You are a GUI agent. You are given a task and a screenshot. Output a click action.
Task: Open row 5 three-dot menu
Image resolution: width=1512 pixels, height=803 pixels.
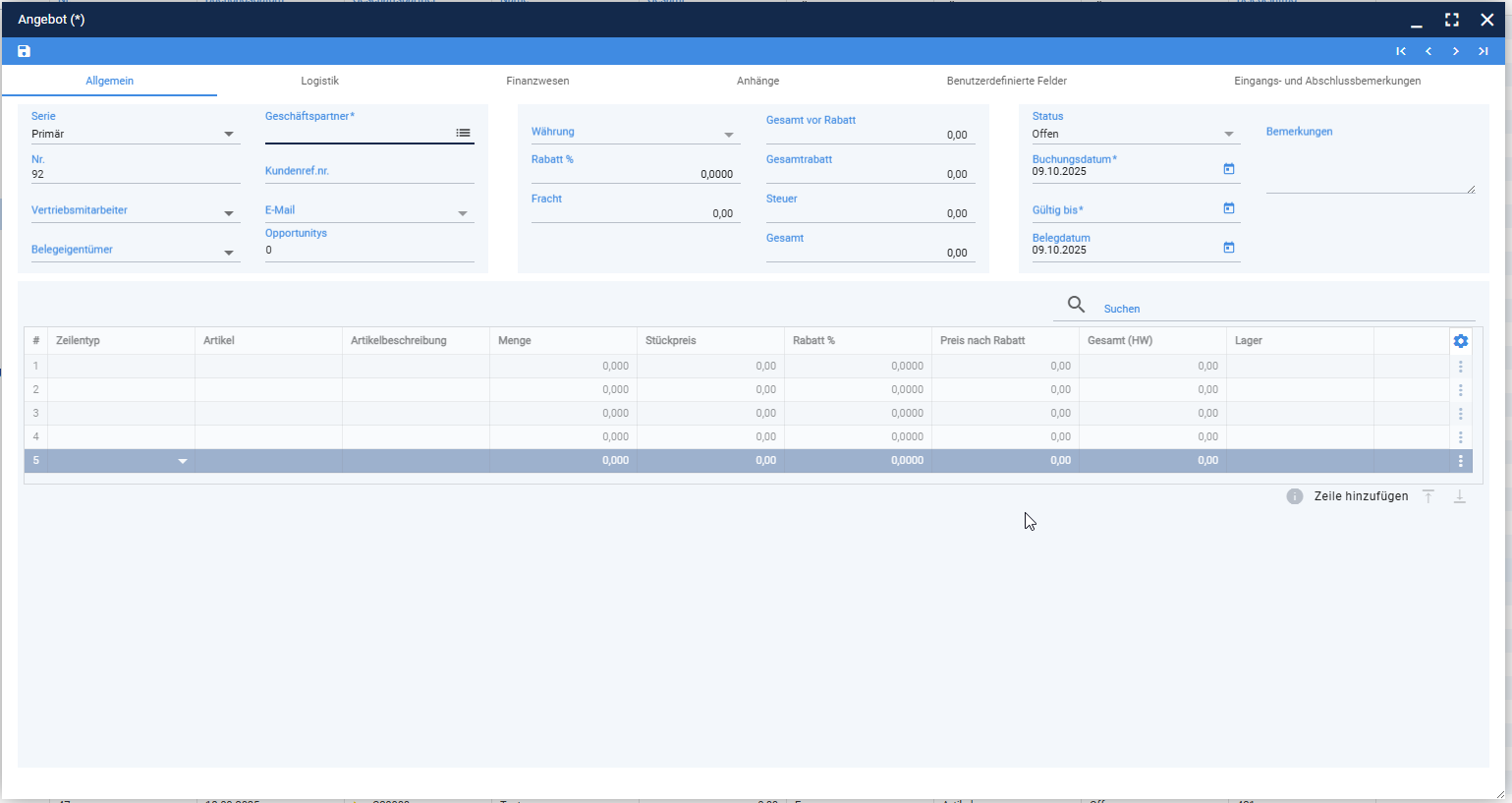point(1461,461)
